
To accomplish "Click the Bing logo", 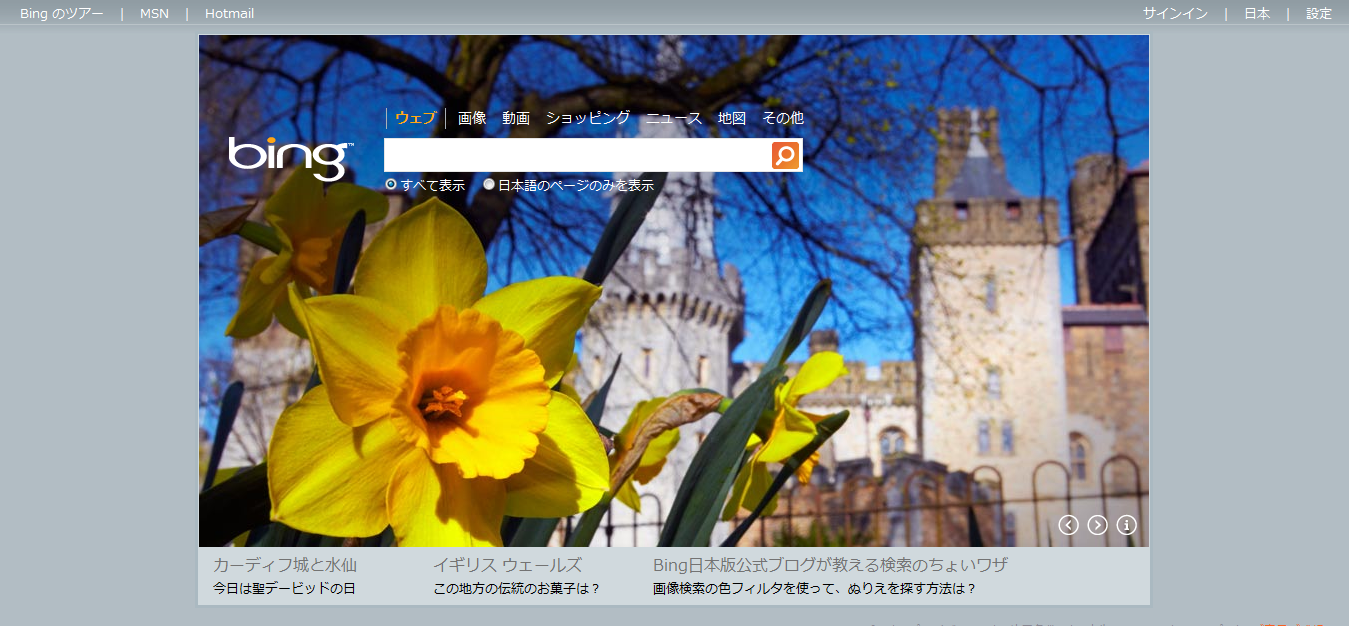I will (x=290, y=158).
